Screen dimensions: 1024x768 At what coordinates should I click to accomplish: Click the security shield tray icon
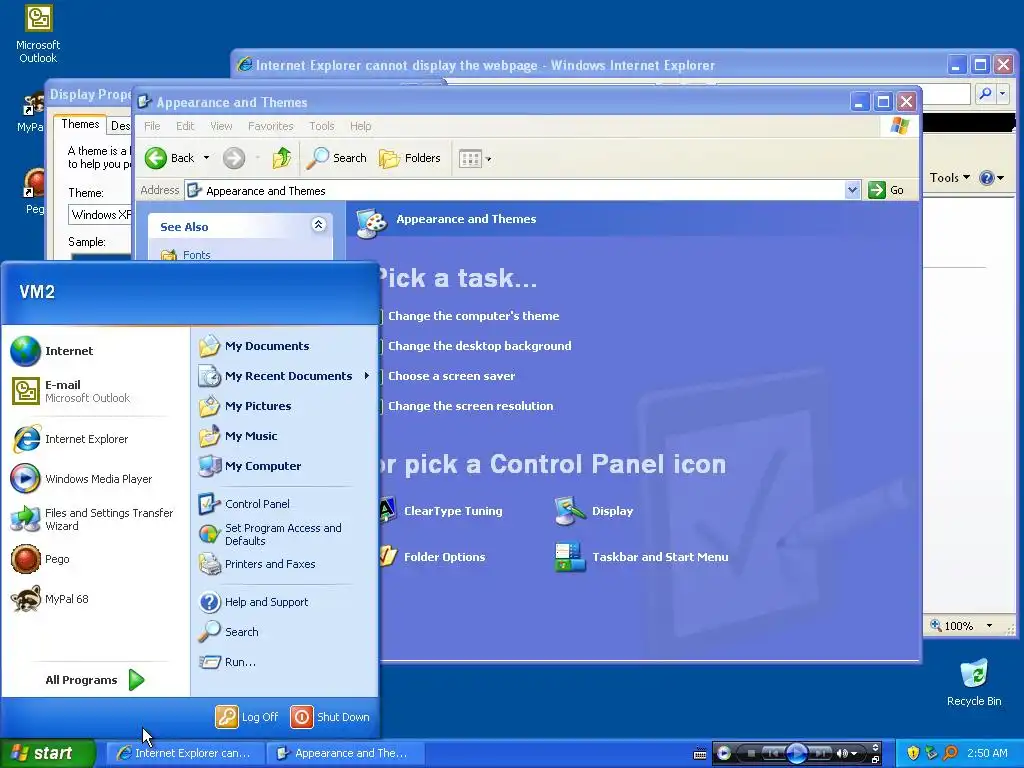click(x=913, y=753)
